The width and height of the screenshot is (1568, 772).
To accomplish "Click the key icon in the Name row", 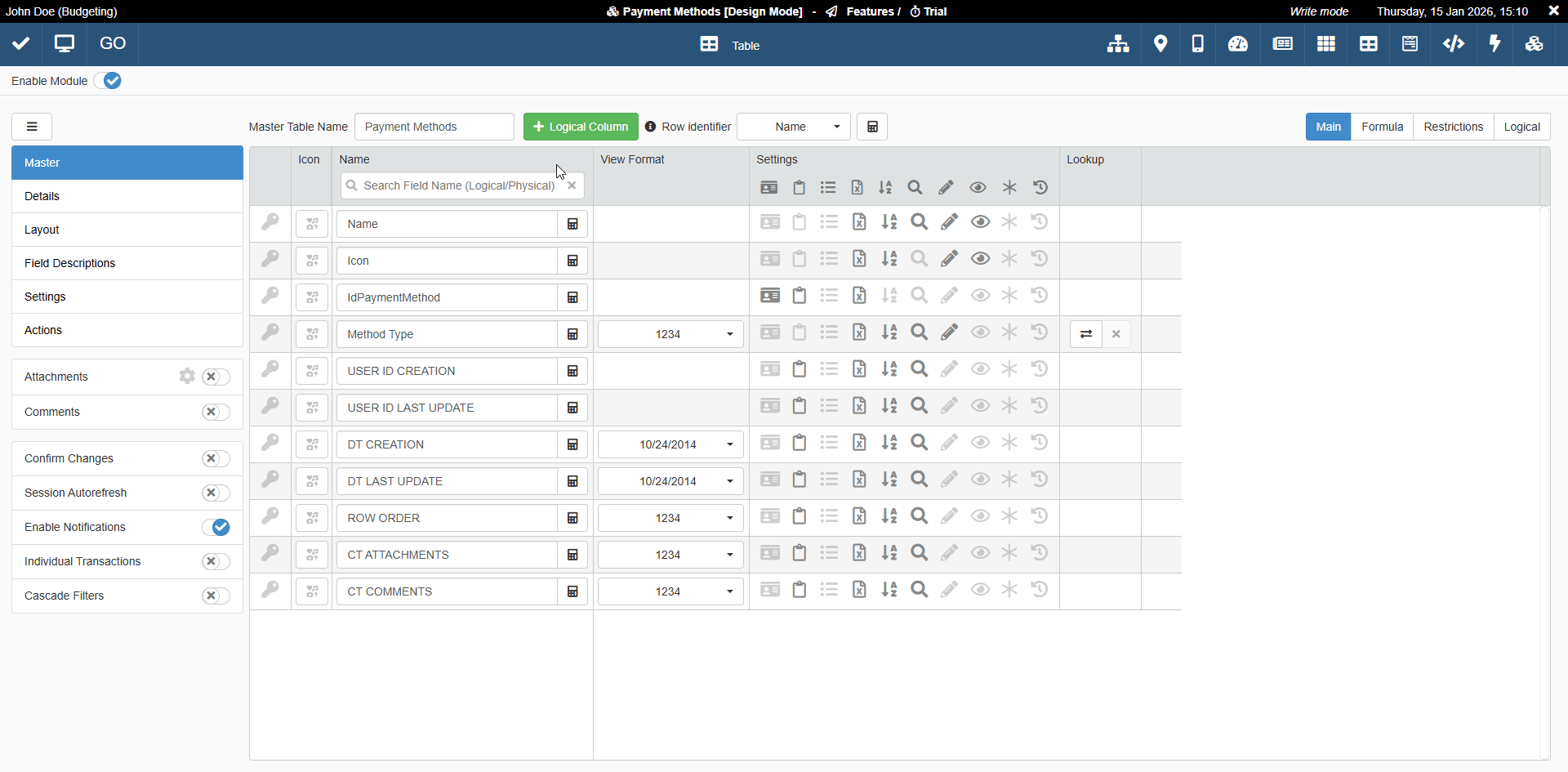I will point(270,222).
